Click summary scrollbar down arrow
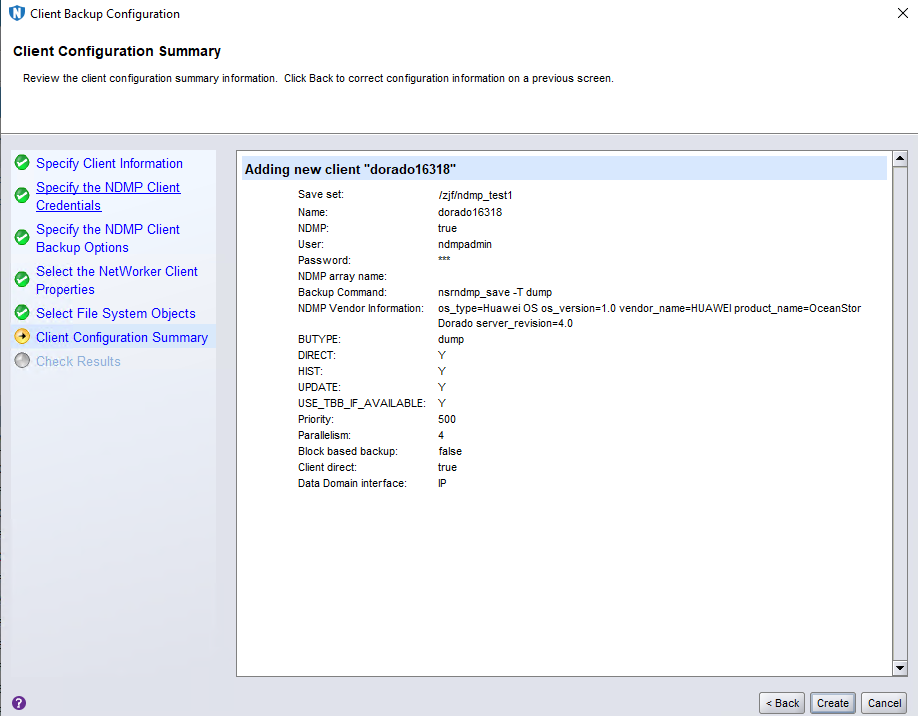Image resolution: width=918 pixels, height=716 pixels. click(x=900, y=668)
